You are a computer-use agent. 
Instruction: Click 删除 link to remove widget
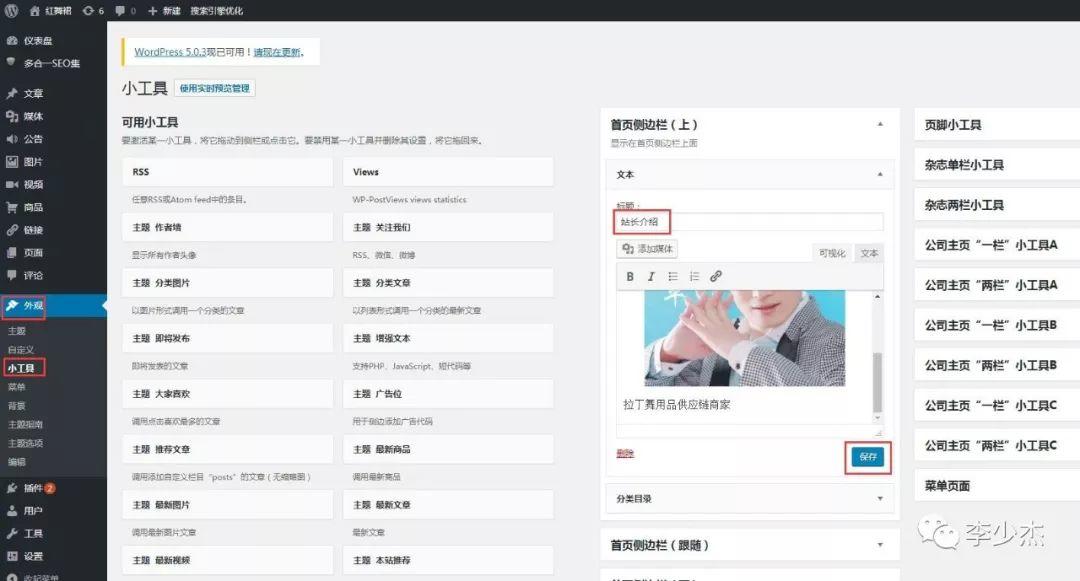625,453
